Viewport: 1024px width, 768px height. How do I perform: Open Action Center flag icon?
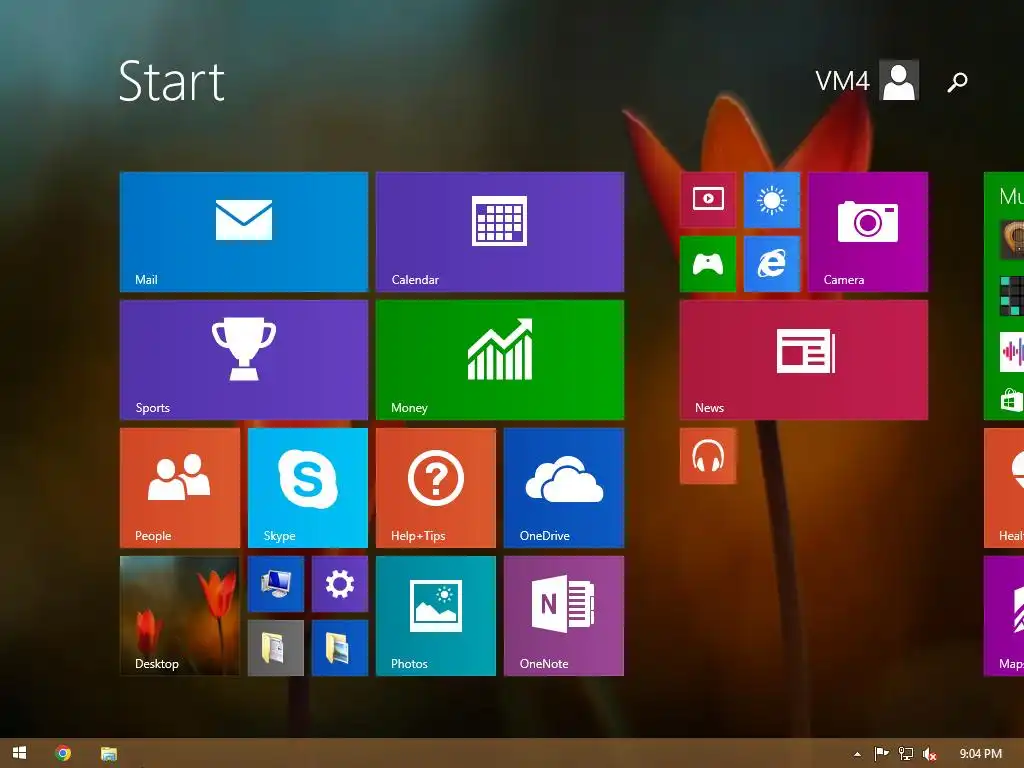pos(882,754)
